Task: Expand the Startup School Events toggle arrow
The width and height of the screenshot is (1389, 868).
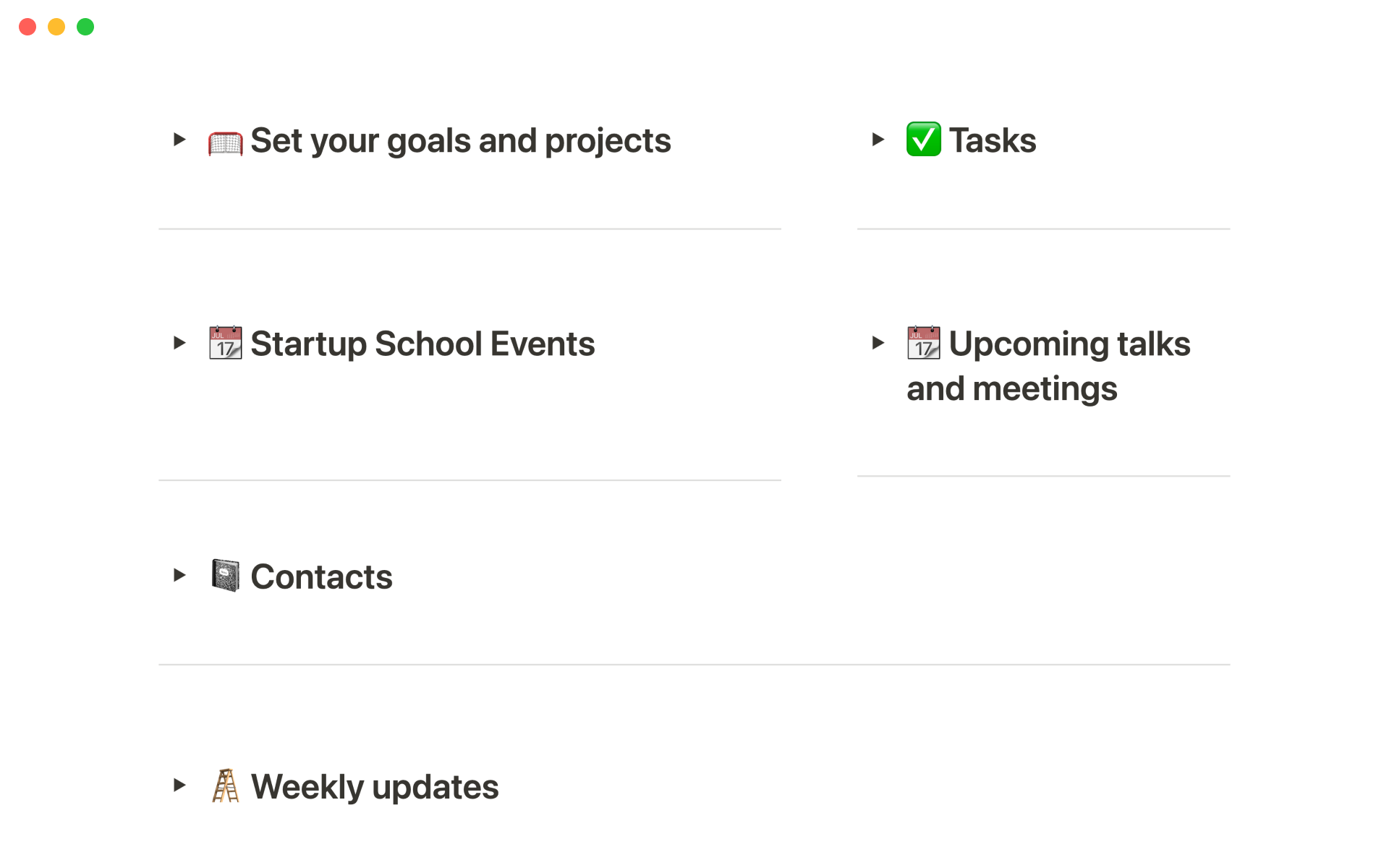Action: (179, 343)
